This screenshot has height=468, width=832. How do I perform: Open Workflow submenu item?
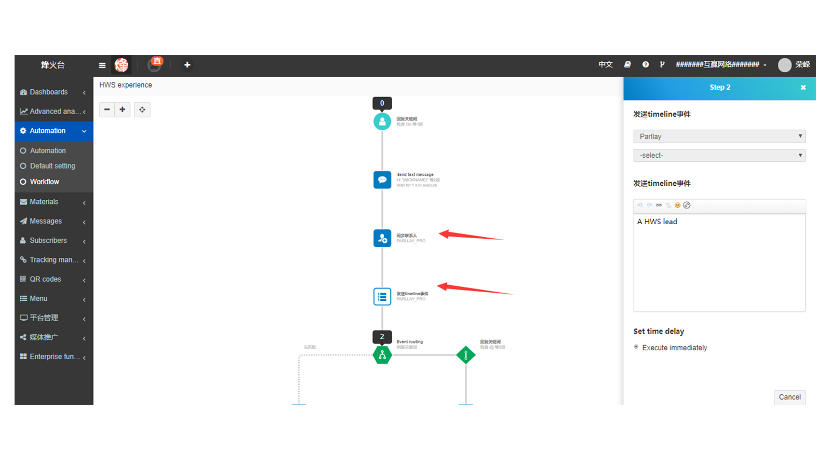[x=44, y=182]
